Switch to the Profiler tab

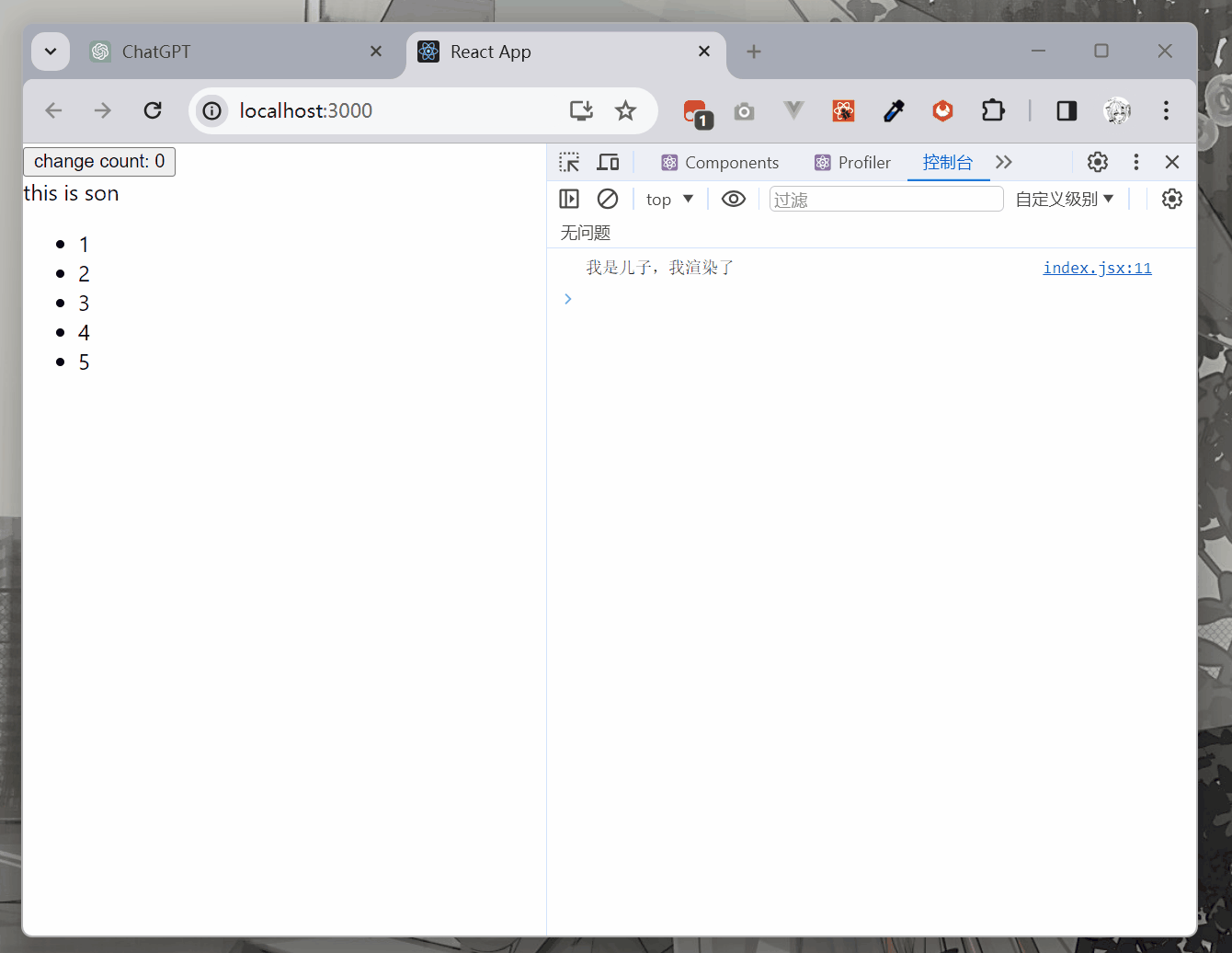[852, 163]
